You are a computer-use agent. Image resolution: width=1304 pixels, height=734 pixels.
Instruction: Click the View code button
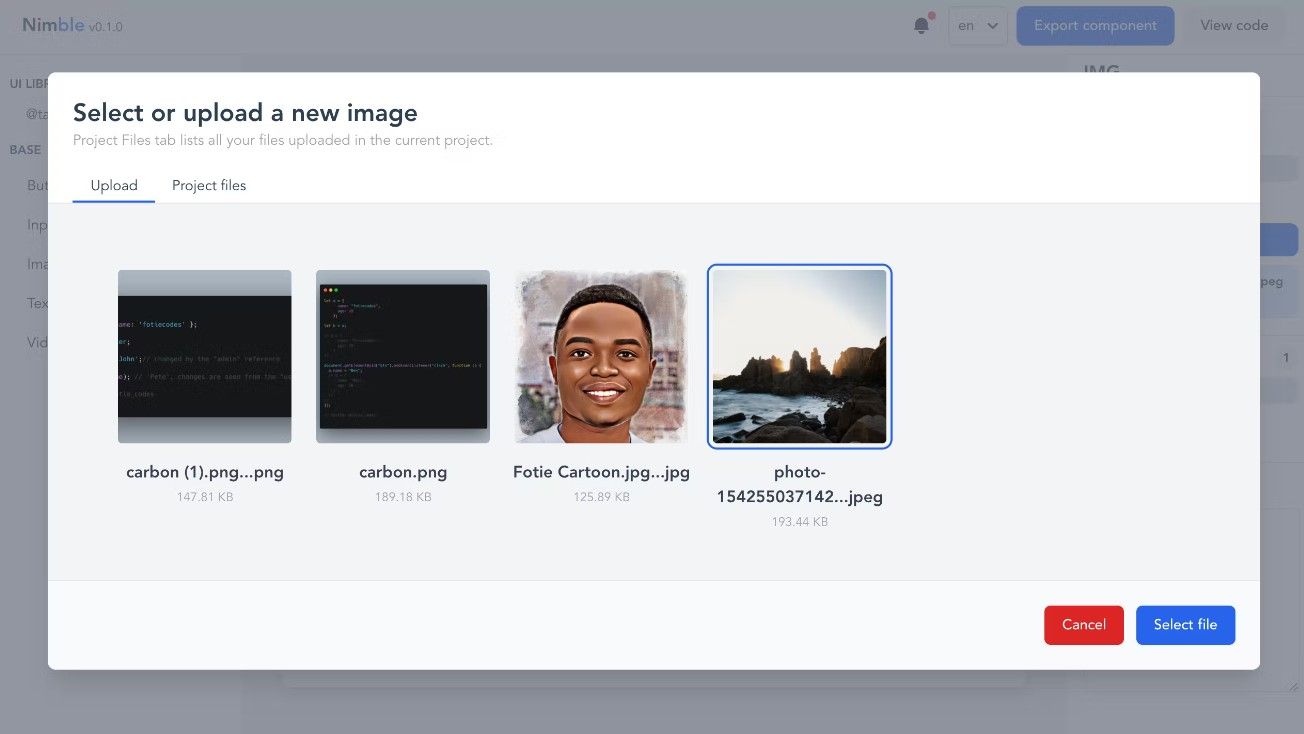click(x=1234, y=26)
